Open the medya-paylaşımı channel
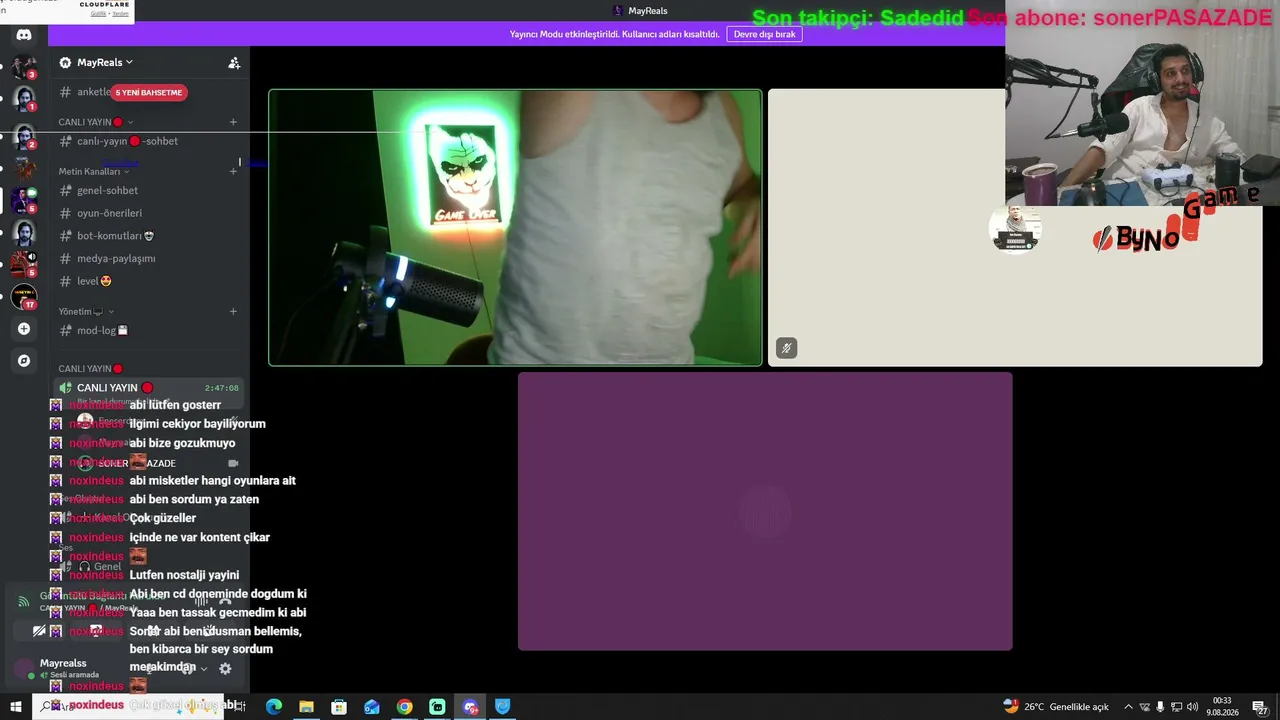Viewport: 1280px width, 720px height. pyautogui.click(x=149, y=258)
